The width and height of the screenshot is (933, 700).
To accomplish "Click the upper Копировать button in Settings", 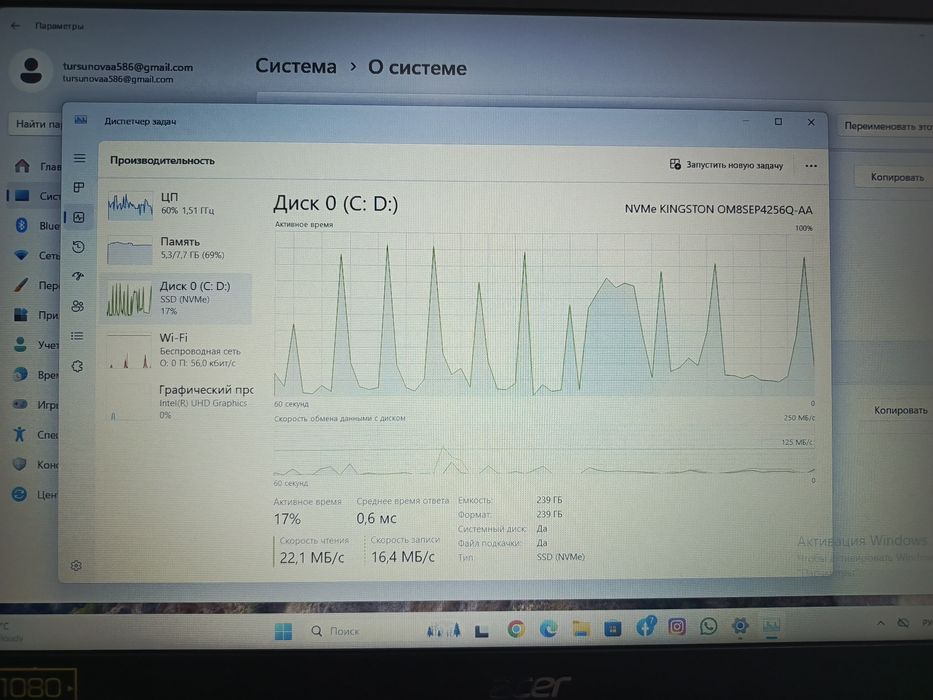I will point(894,177).
